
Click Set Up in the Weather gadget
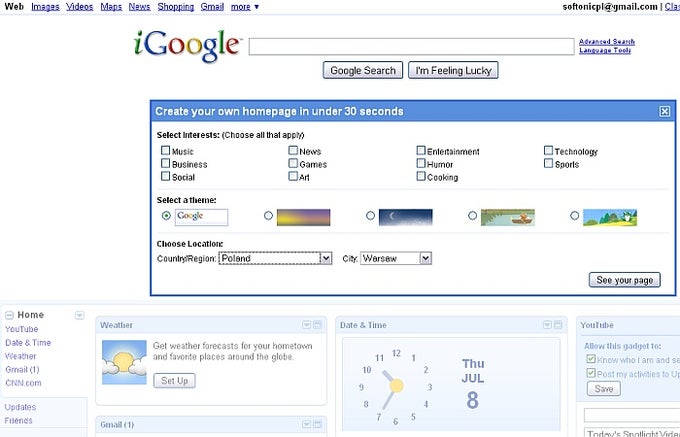[174, 381]
